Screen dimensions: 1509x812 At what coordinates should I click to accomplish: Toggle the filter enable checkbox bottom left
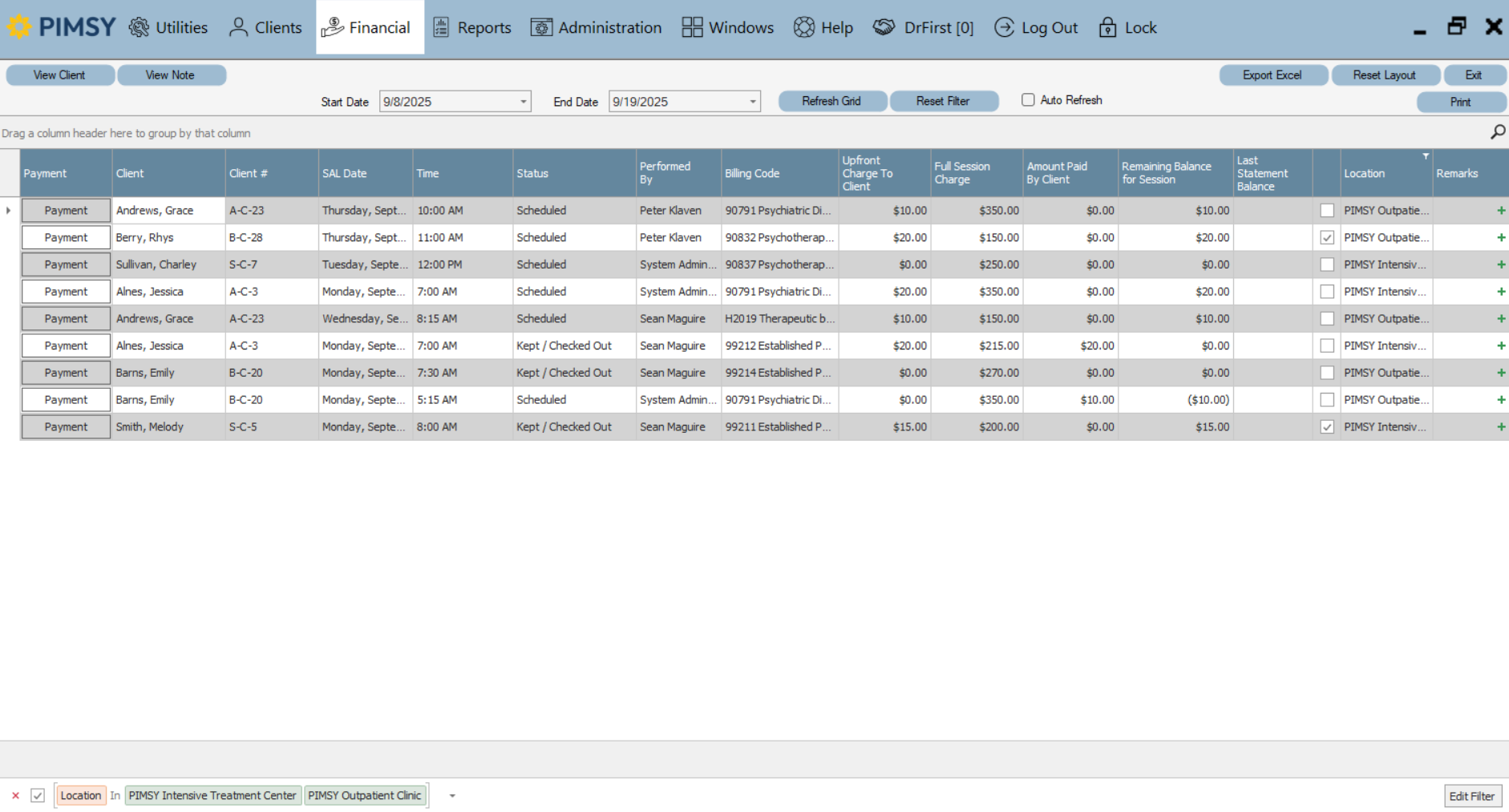tap(38, 795)
